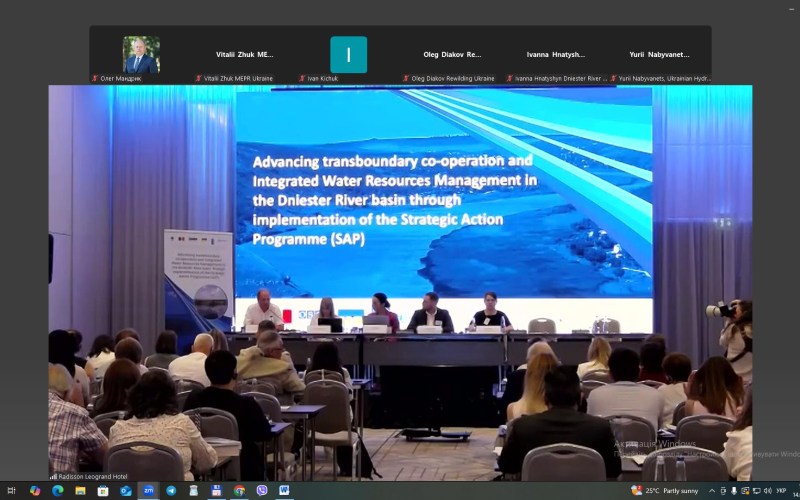Open Outlook from the taskbar
800x500 pixels.
tap(126, 491)
